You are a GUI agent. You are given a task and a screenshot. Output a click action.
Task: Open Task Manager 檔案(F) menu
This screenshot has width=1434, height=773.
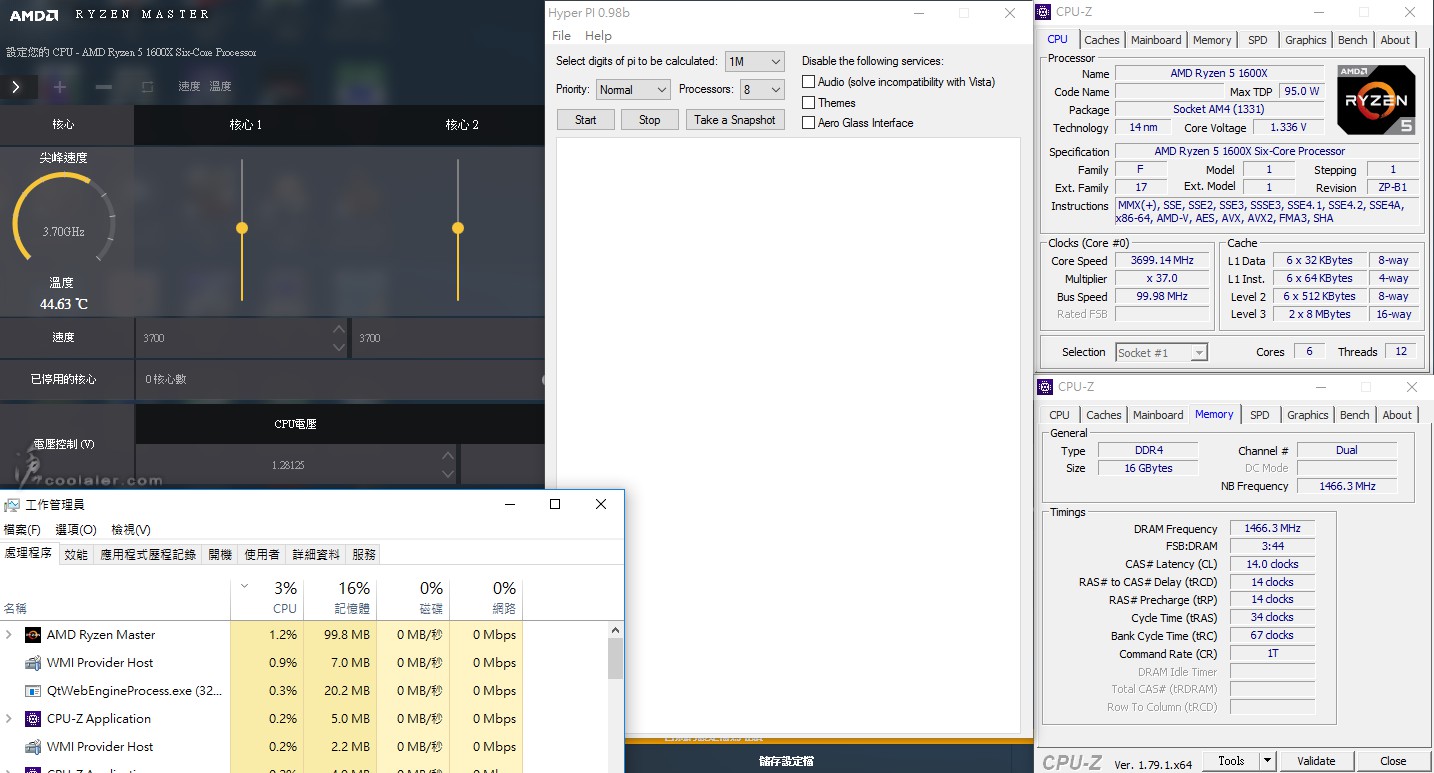pos(22,530)
